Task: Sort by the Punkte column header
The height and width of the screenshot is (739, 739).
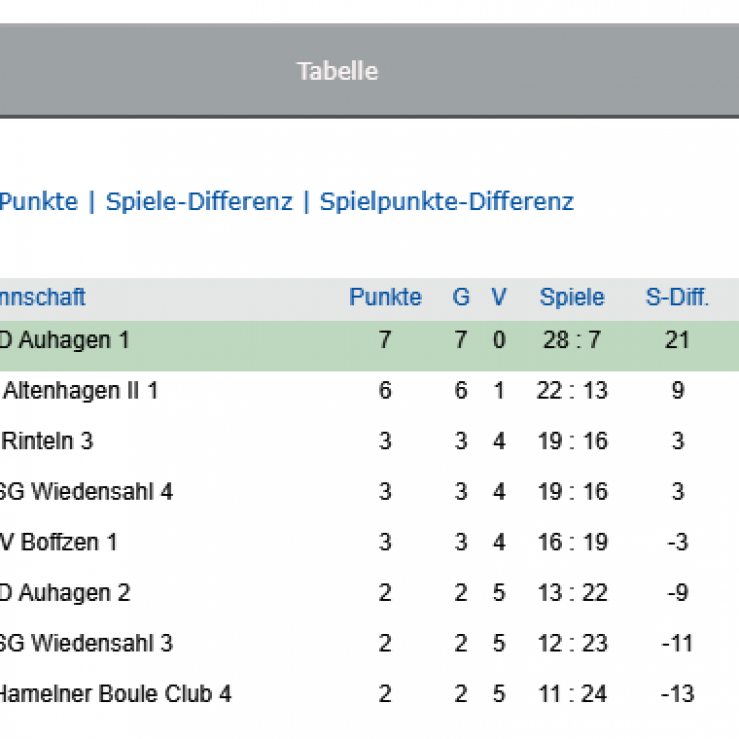Action: 385,297
